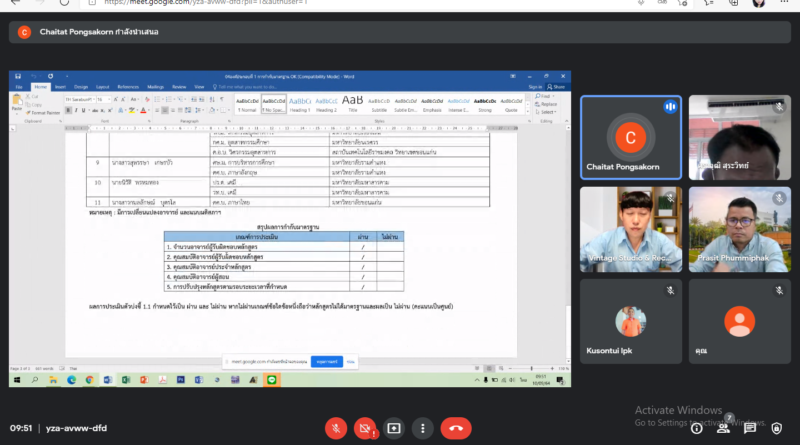The height and width of the screenshot is (445, 800).
Task: Open the more options three-dot menu
Action: click(x=424, y=428)
